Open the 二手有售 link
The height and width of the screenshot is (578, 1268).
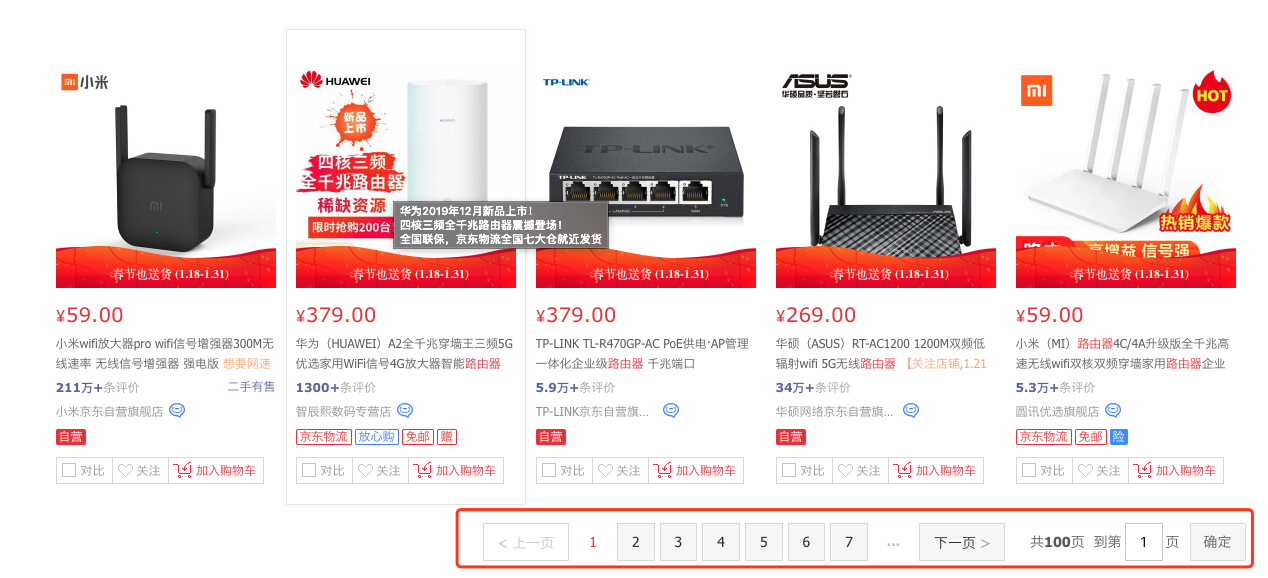(x=251, y=387)
